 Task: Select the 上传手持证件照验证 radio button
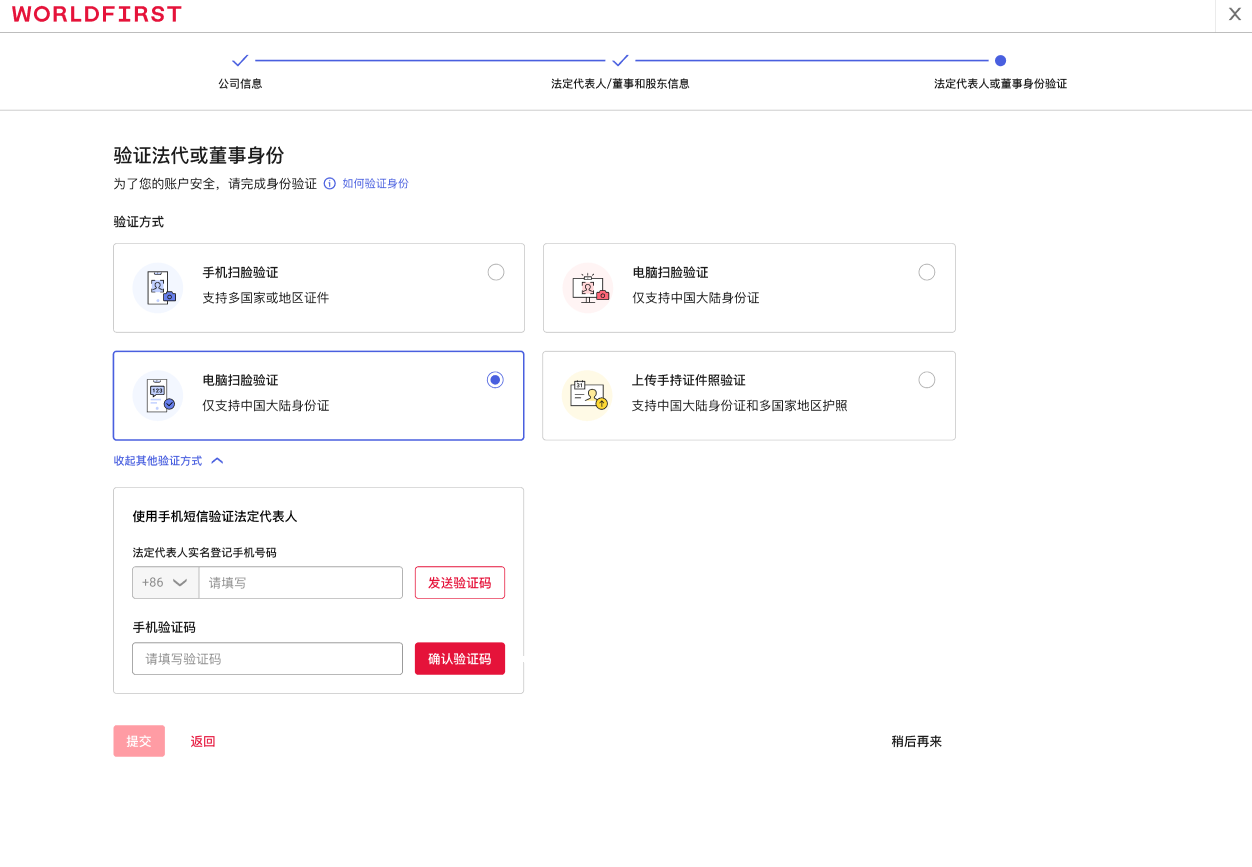(927, 380)
